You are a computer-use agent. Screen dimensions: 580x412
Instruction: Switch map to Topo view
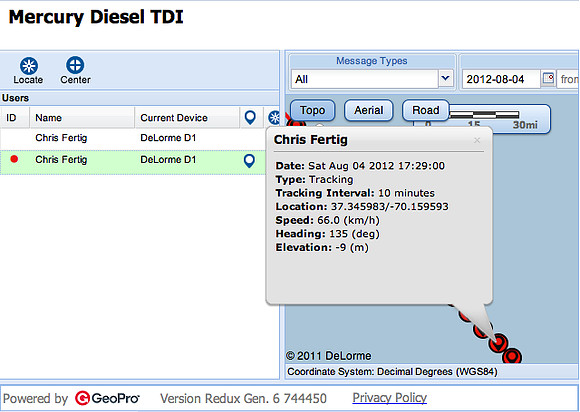pos(313,110)
